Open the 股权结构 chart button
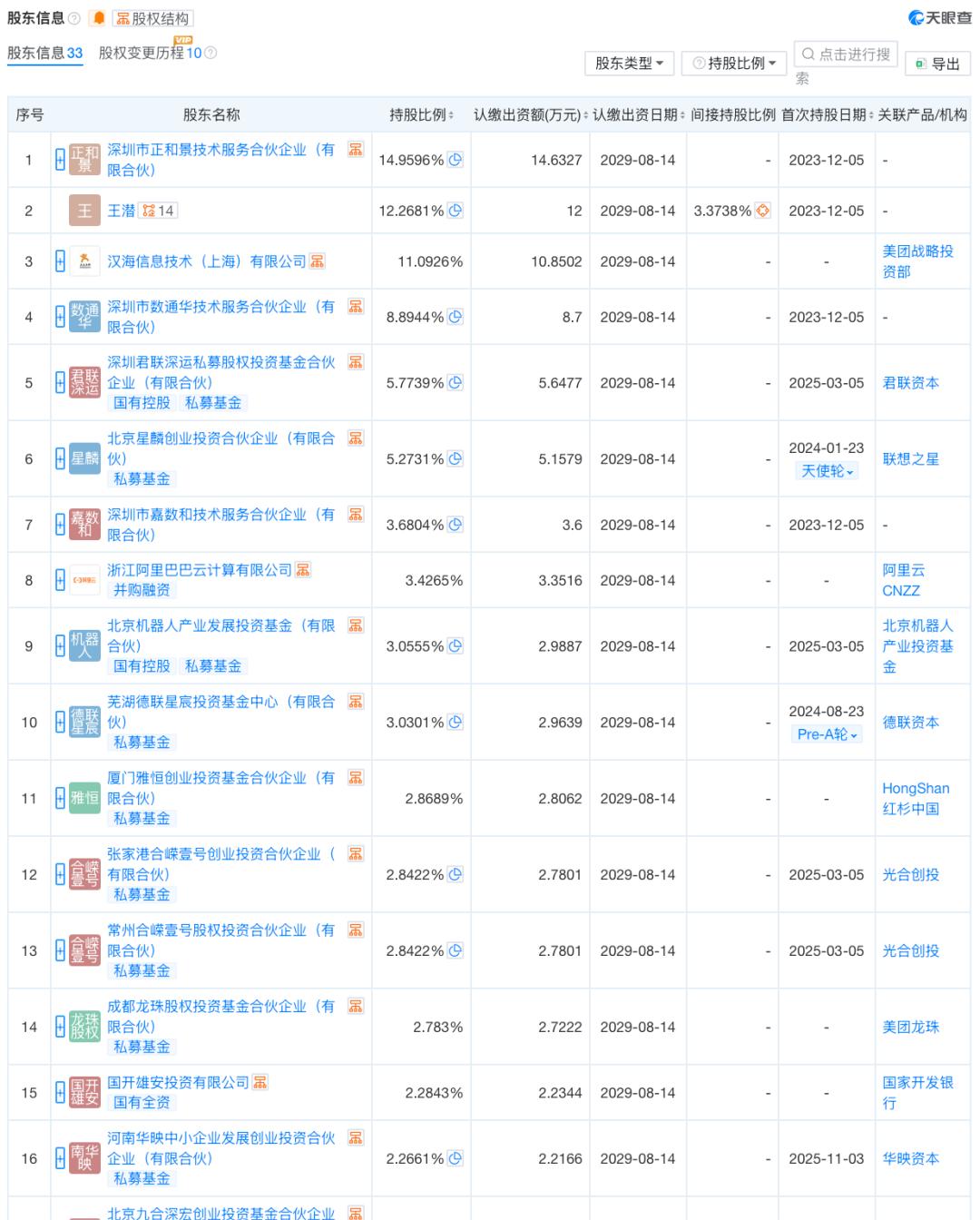The image size is (980, 1220). pyautogui.click(x=152, y=19)
